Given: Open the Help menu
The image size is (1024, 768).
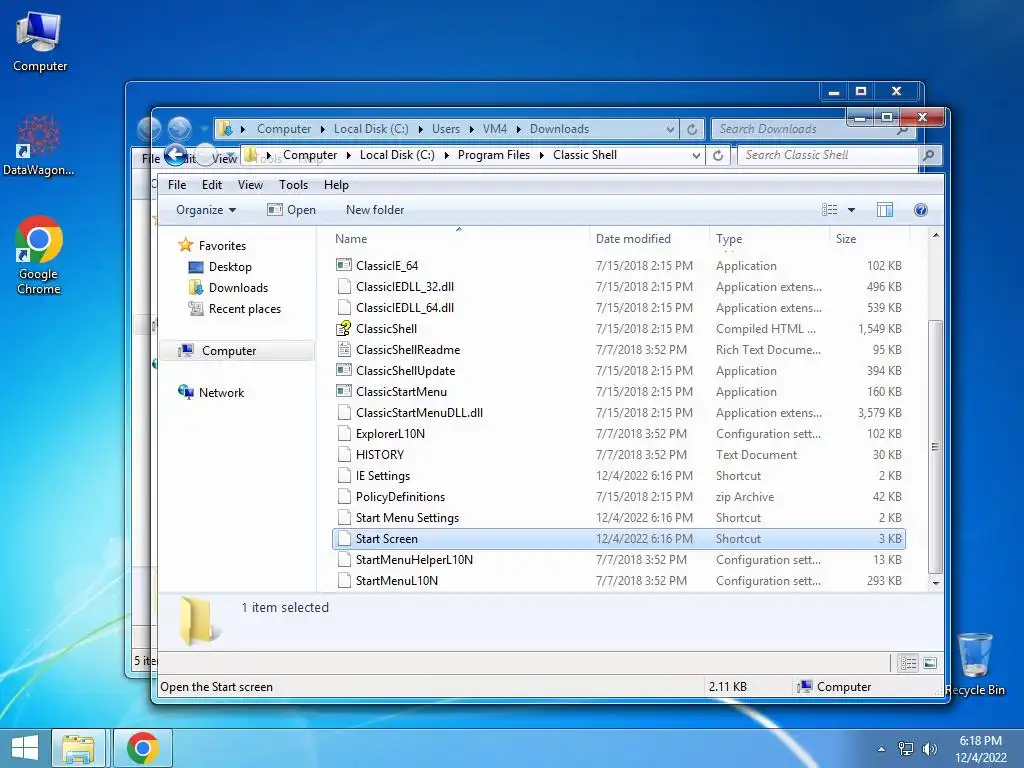Looking at the screenshot, I should [336, 185].
